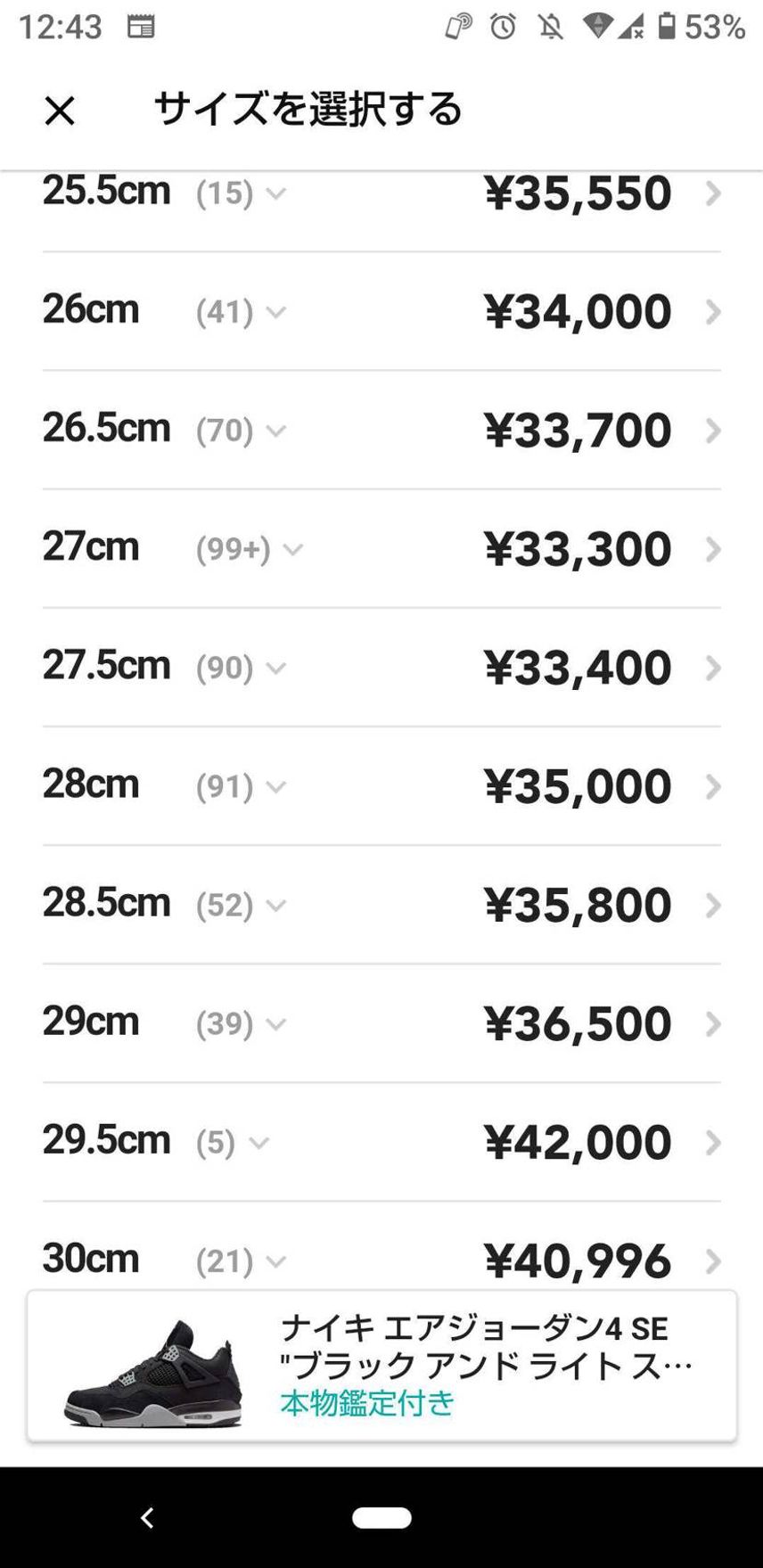Open the alarm clock status icon
The height and width of the screenshot is (1568, 763).
[x=503, y=27]
